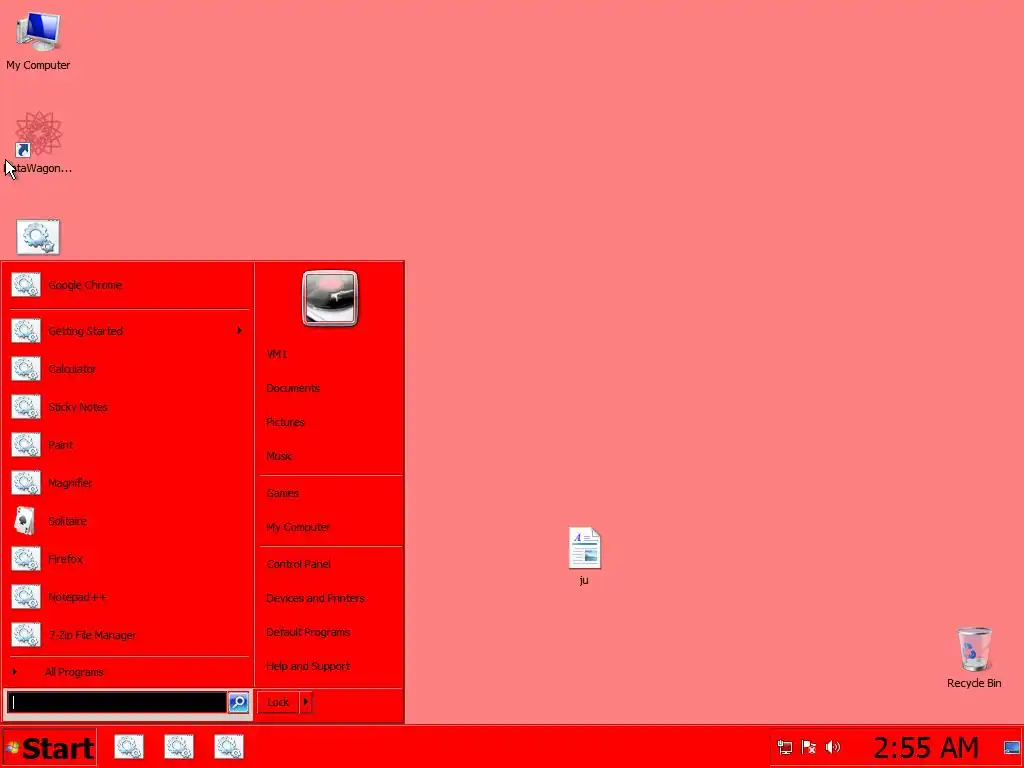Viewport: 1024px width, 768px height.
Task: Launch Calculator from Start menu
Action: [x=129, y=369]
